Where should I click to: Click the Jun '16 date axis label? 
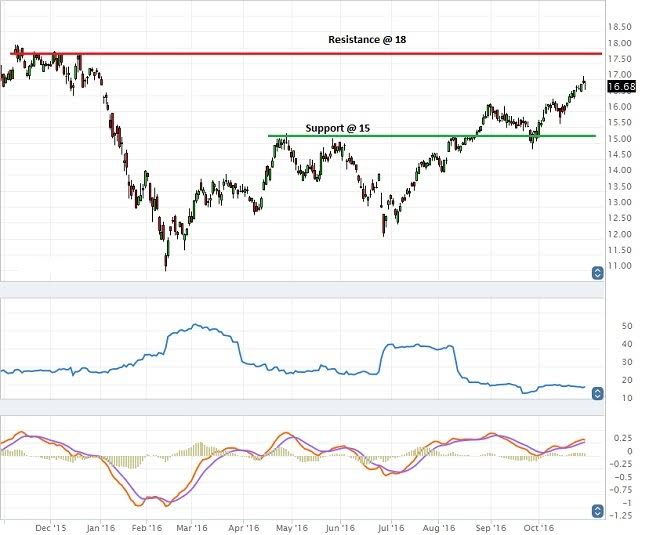click(341, 528)
